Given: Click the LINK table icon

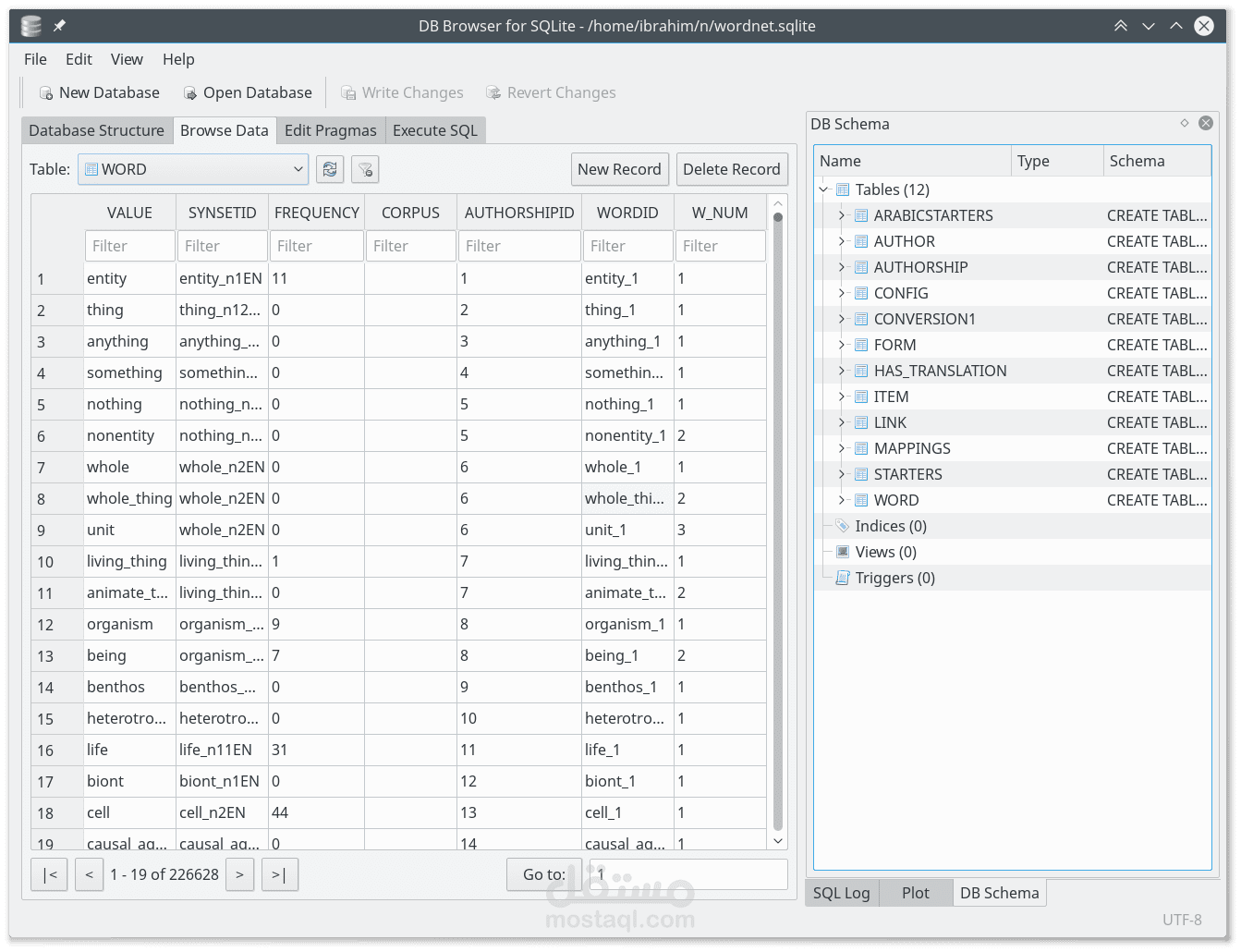Looking at the screenshot, I should tap(861, 422).
